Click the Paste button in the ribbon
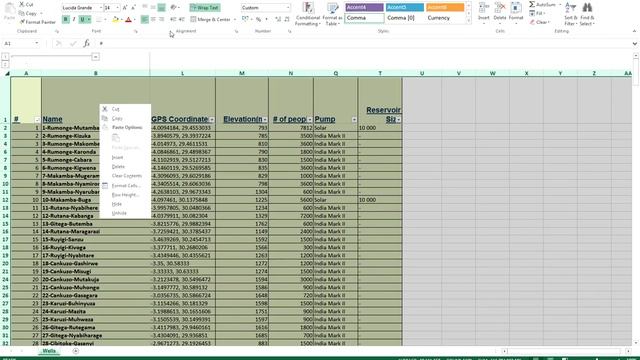The image size is (640, 360). (9, 12)
